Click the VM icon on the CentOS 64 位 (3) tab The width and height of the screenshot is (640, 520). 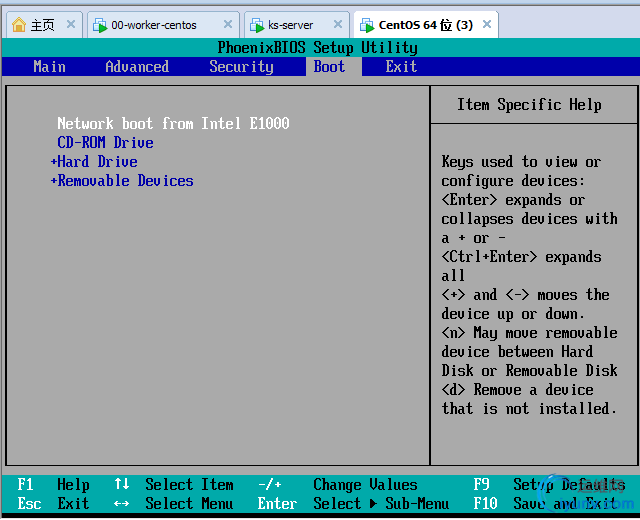[367, 25]
